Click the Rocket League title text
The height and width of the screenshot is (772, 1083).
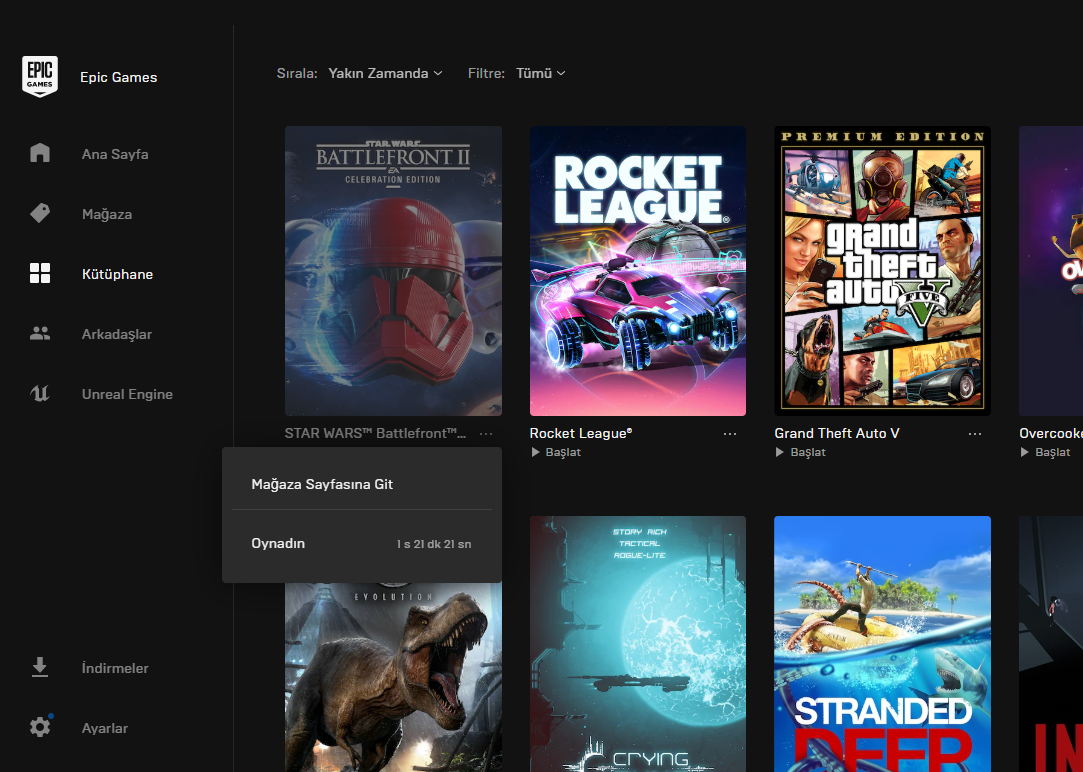tap(581, 434)
